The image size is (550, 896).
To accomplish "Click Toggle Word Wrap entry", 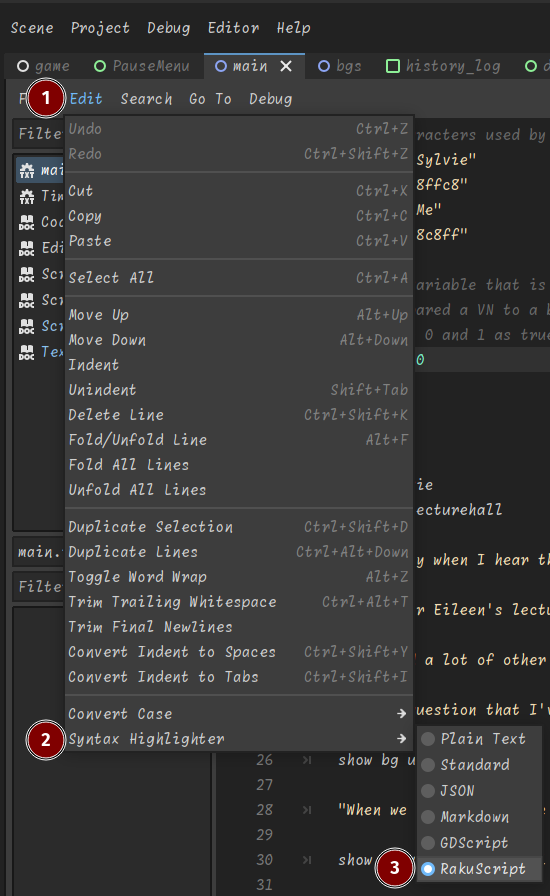I will coord(238,577).
